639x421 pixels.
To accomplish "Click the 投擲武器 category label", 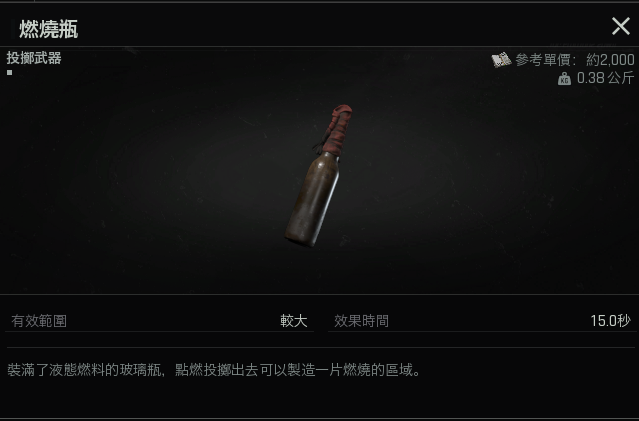I will point(34,58).
